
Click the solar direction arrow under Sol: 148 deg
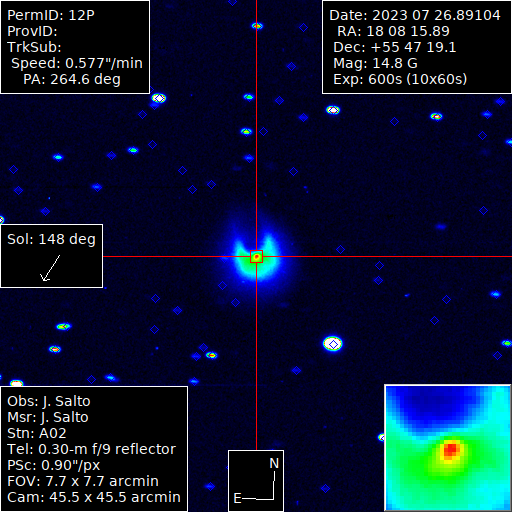coord(50,268)
